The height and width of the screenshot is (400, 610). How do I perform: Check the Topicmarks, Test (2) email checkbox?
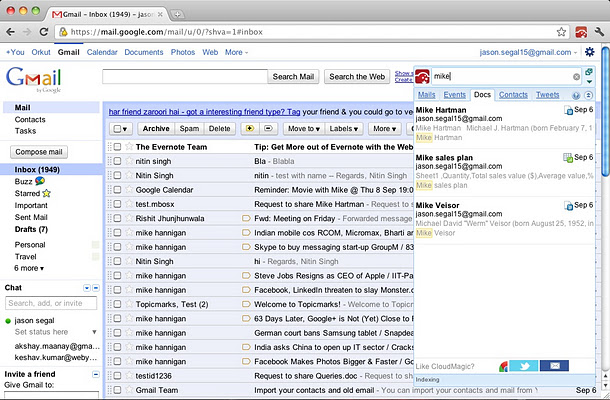click(x=117, y=304)
